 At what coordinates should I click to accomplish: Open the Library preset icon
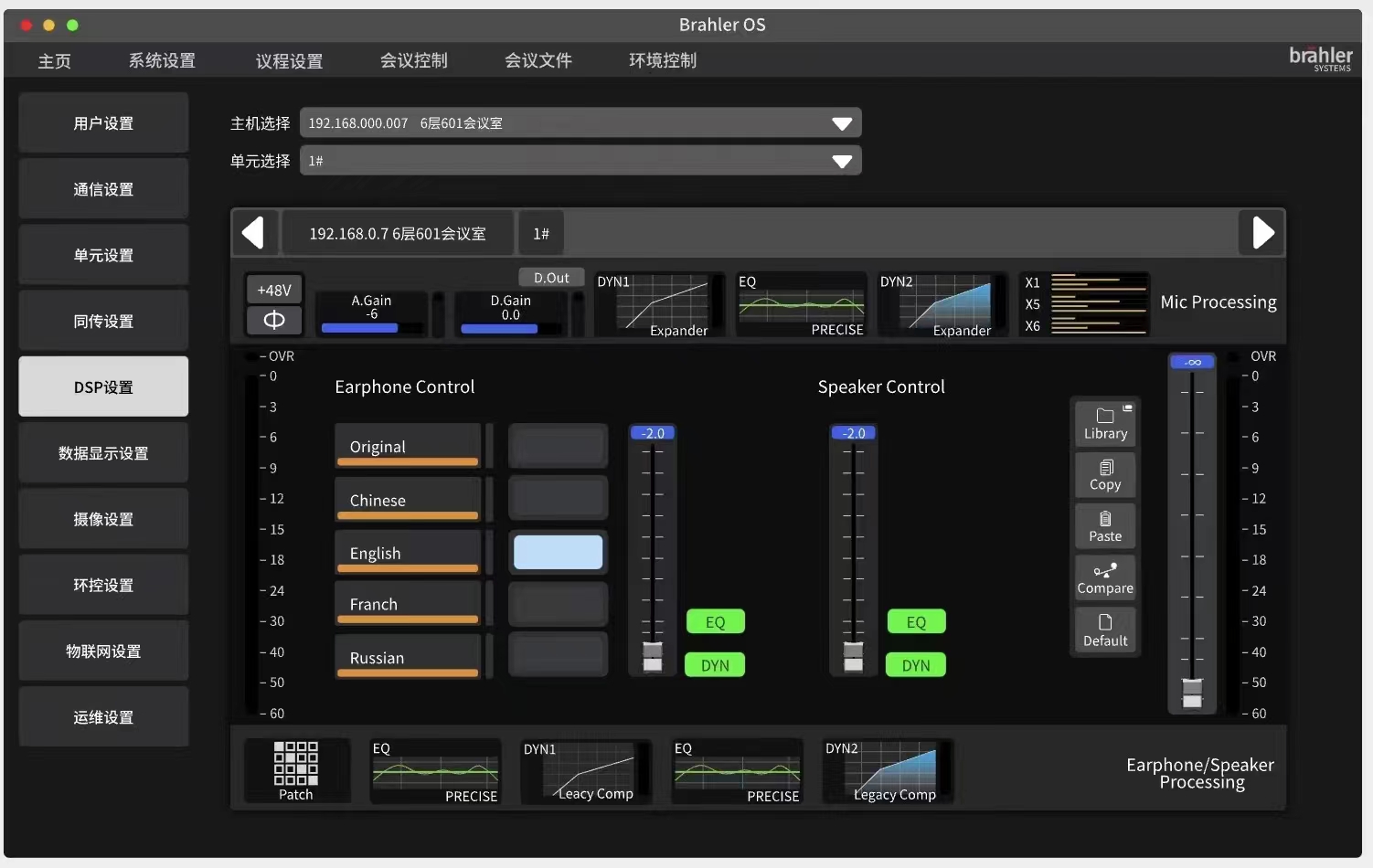[x=1105, y=424]
